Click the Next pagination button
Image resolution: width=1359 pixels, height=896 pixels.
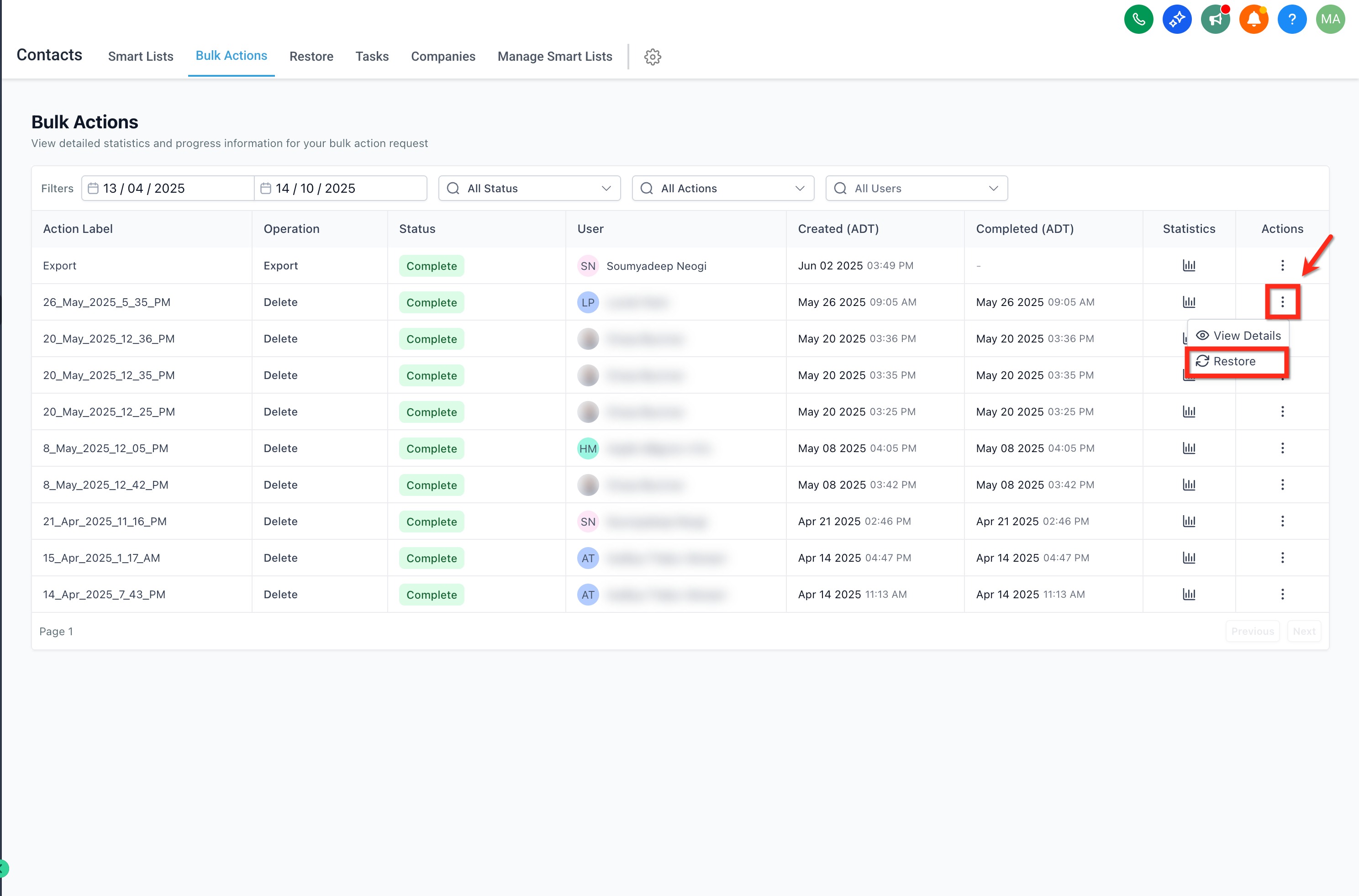[x=1304, y=632]
